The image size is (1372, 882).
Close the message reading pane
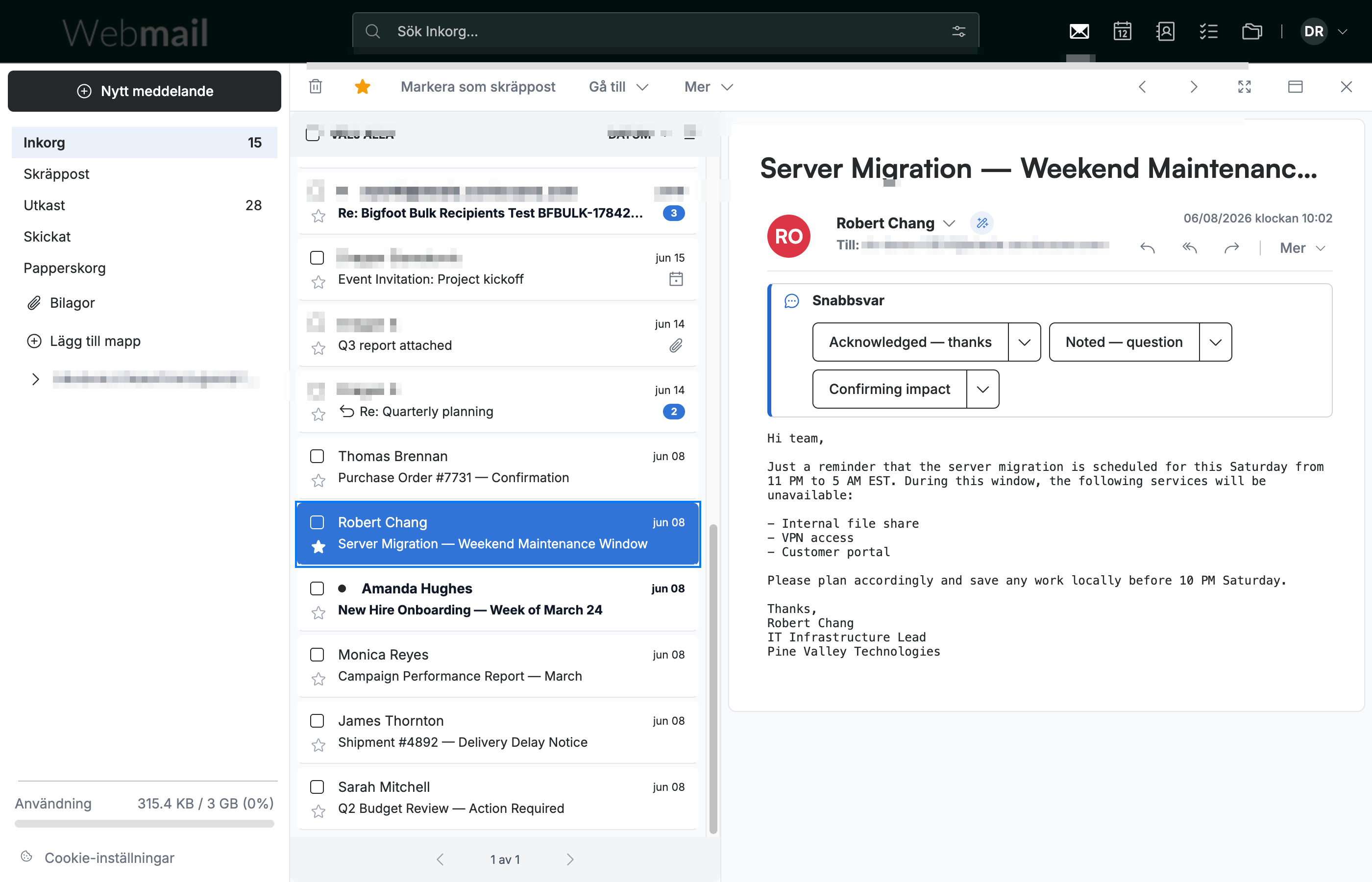pyautogui.click(x=1346, y=86)
